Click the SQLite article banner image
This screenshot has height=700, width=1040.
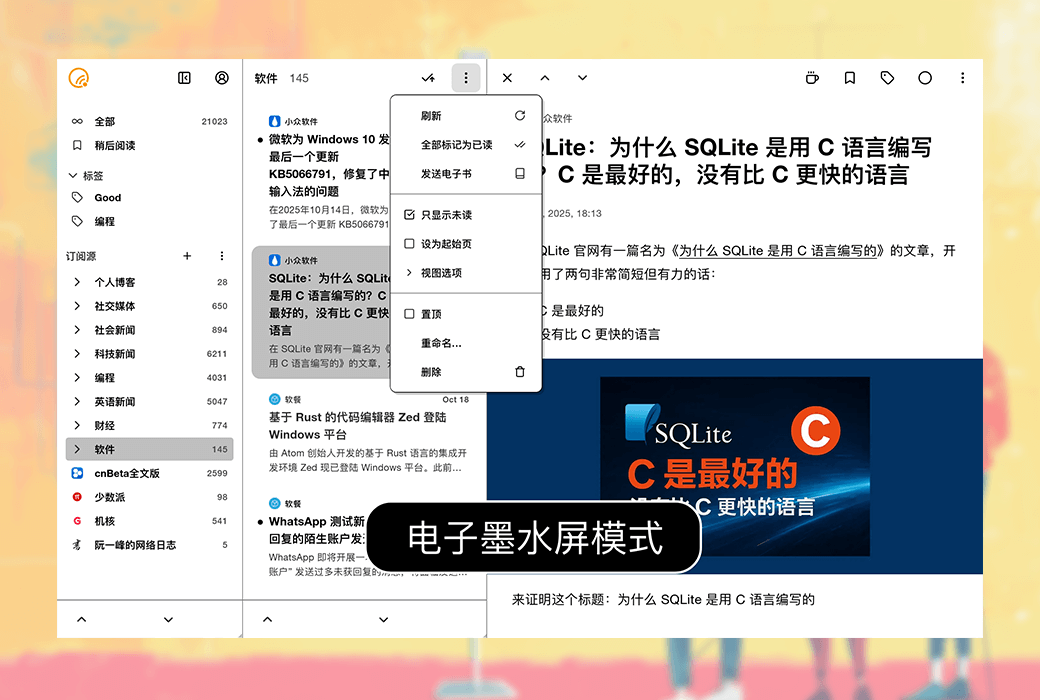(734, 466)
